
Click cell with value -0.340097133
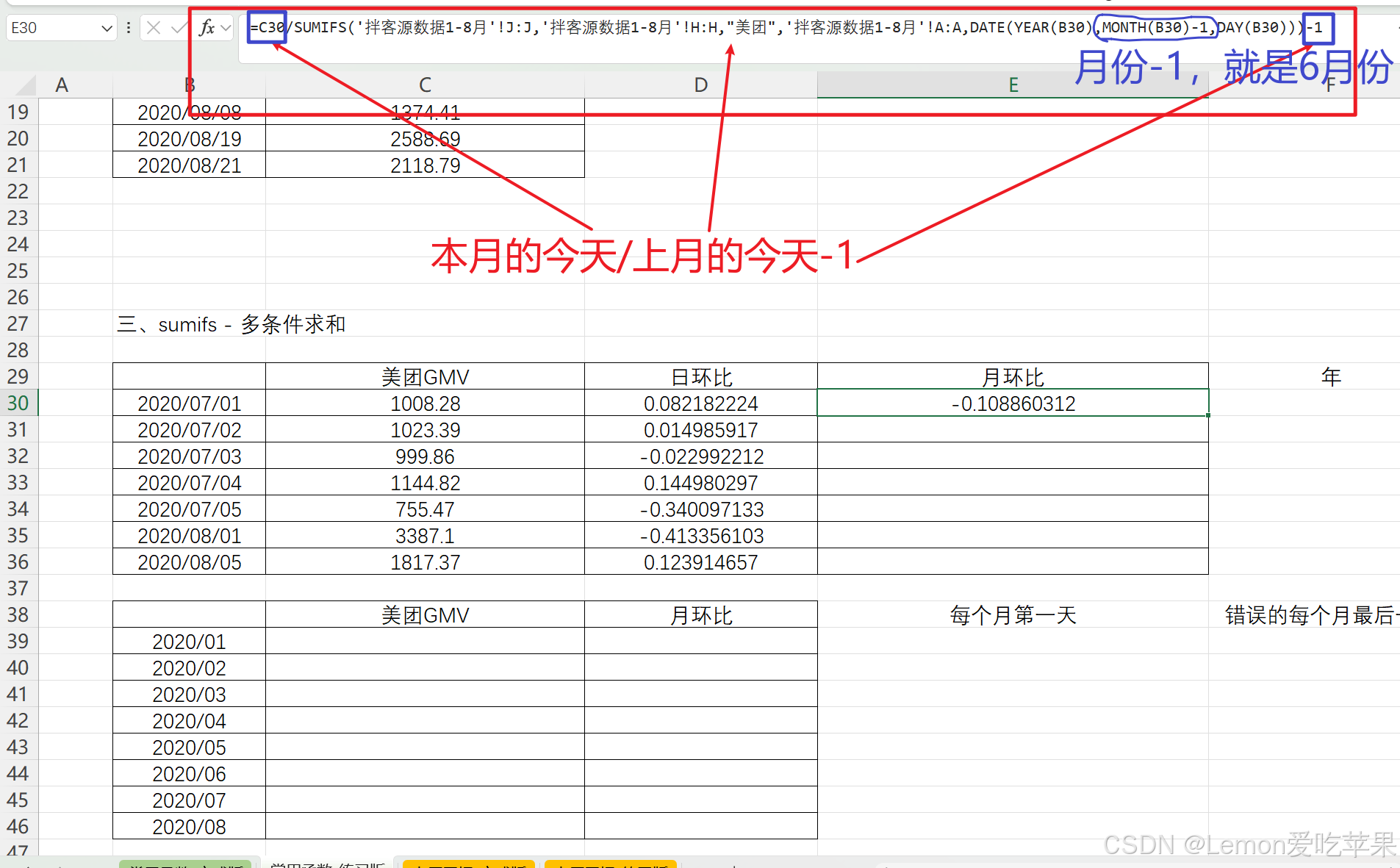coord(700,509)
